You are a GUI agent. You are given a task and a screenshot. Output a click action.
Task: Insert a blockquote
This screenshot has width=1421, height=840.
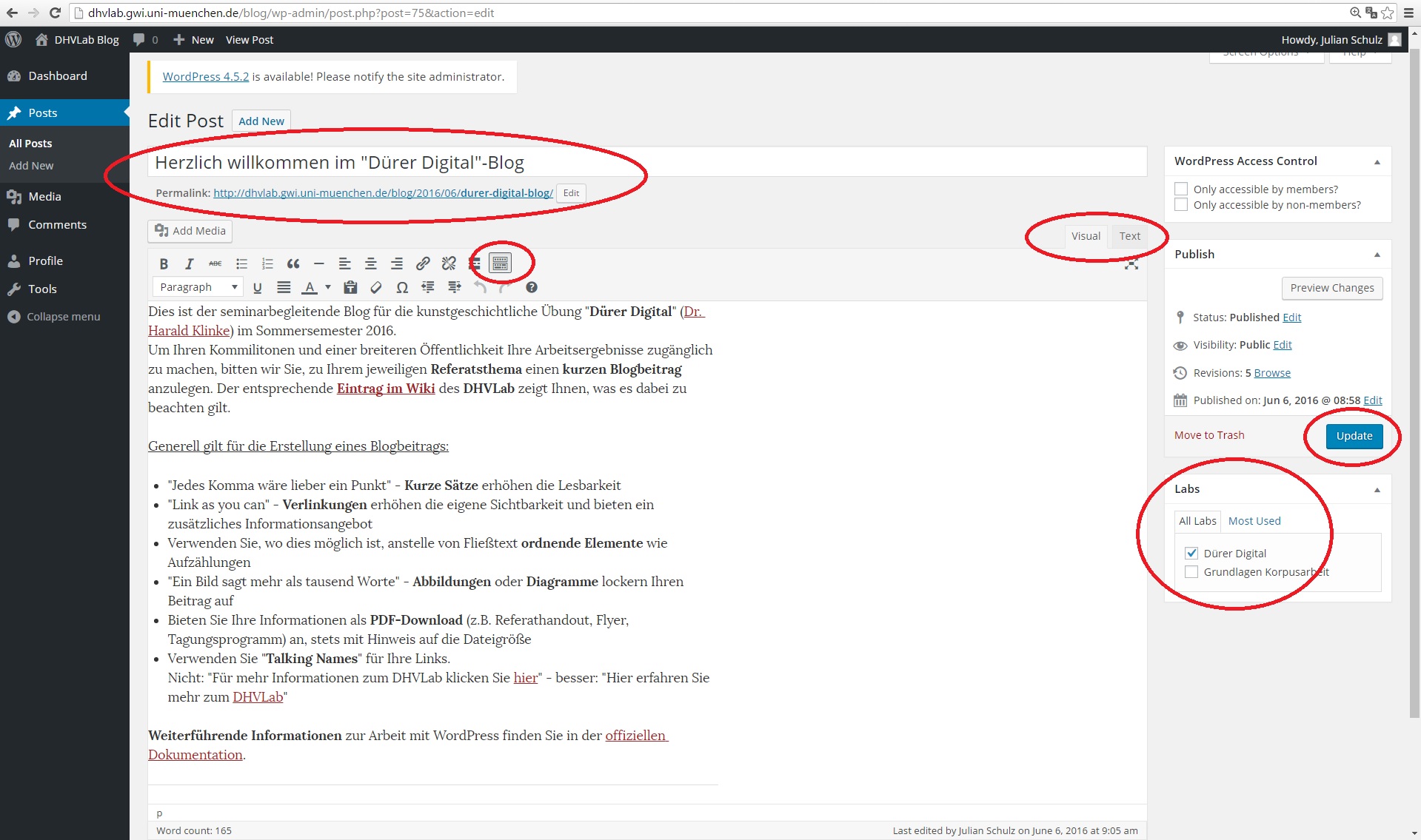tap(293, 264)
